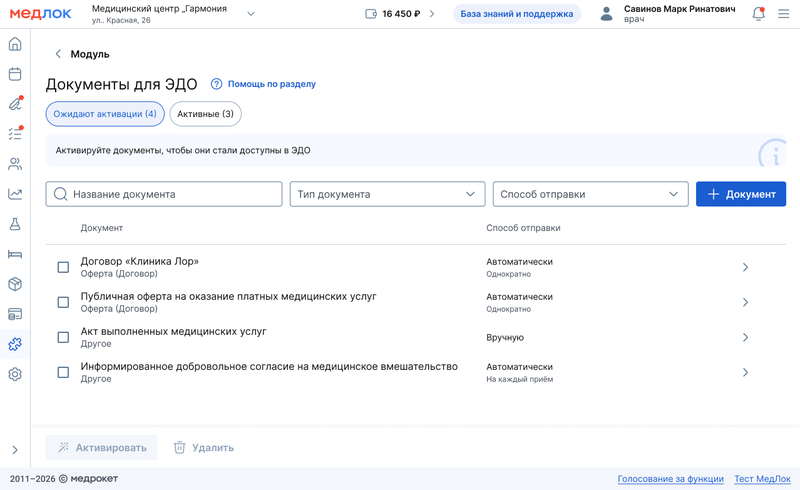
Task: Open the clinic selector dropdown arrow
Action: tap(251, 14)
